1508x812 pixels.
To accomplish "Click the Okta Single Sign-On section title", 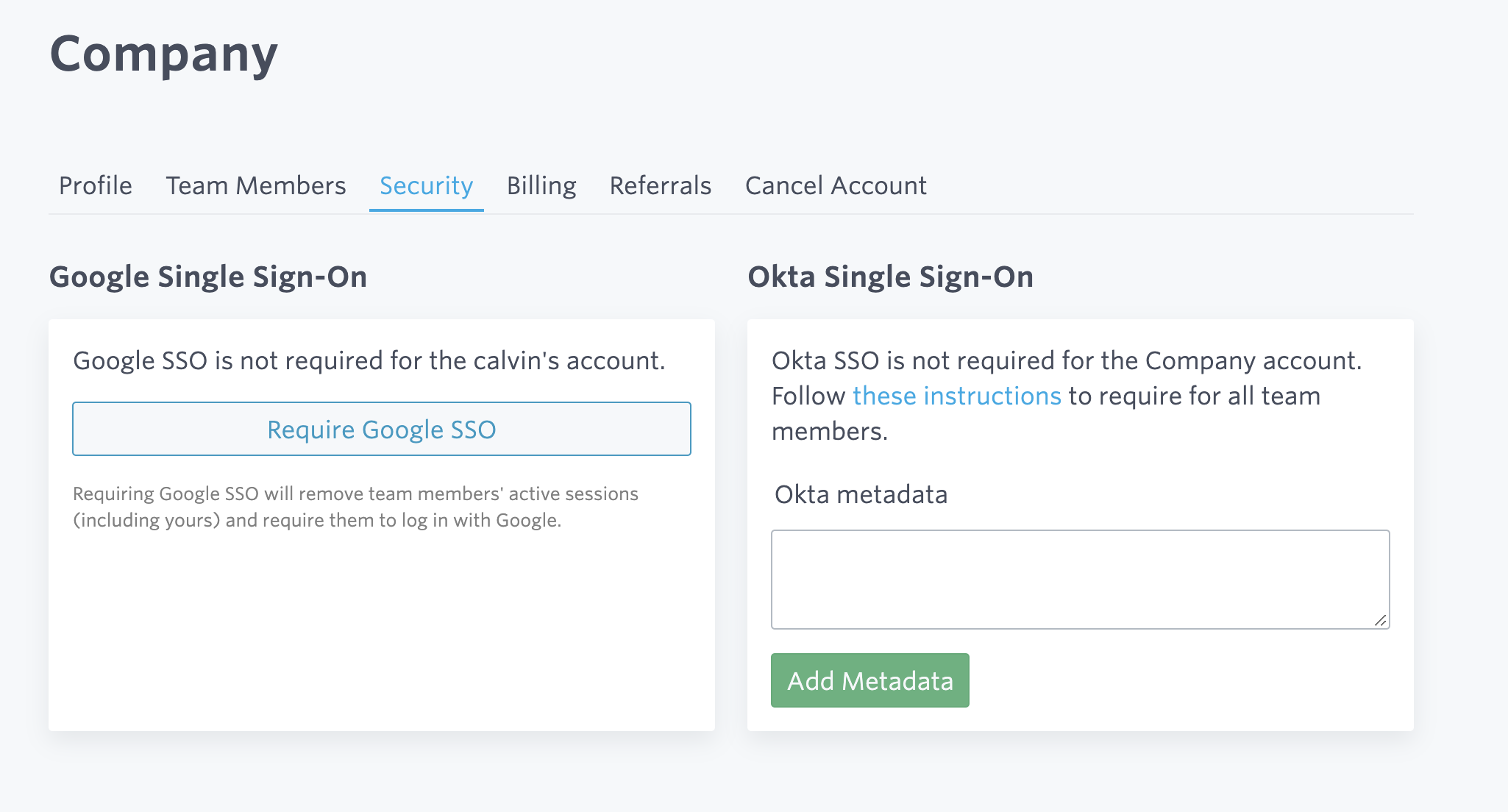I will click(x=890, y=277).
